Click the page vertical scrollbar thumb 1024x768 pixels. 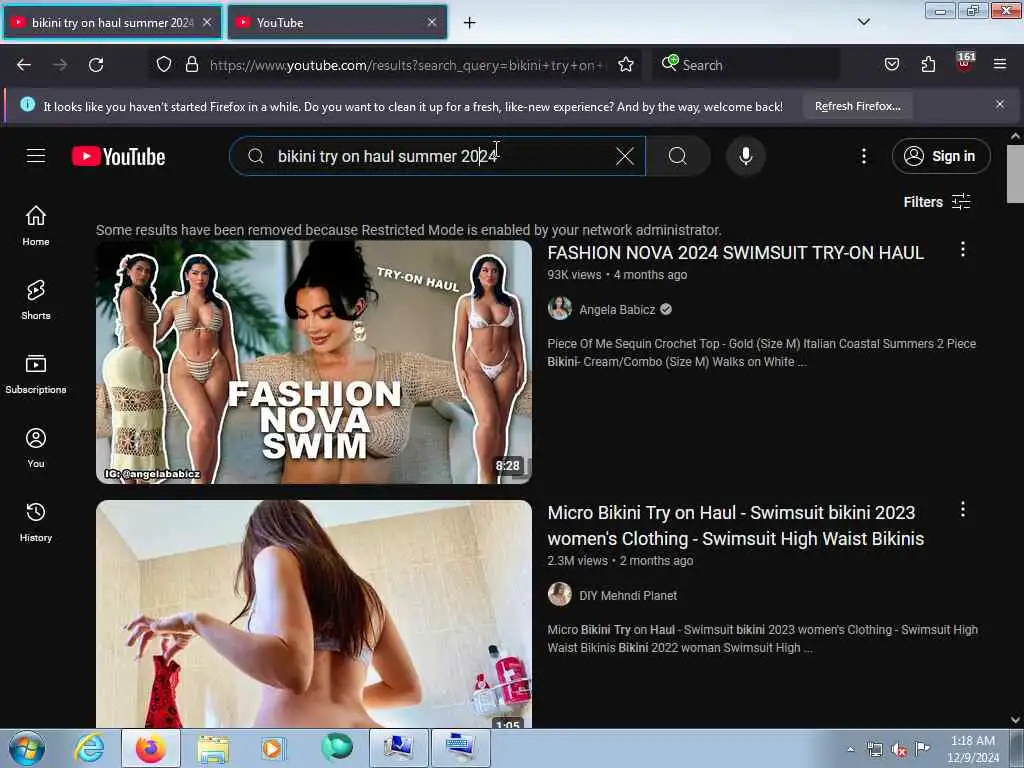[1015, 174]
